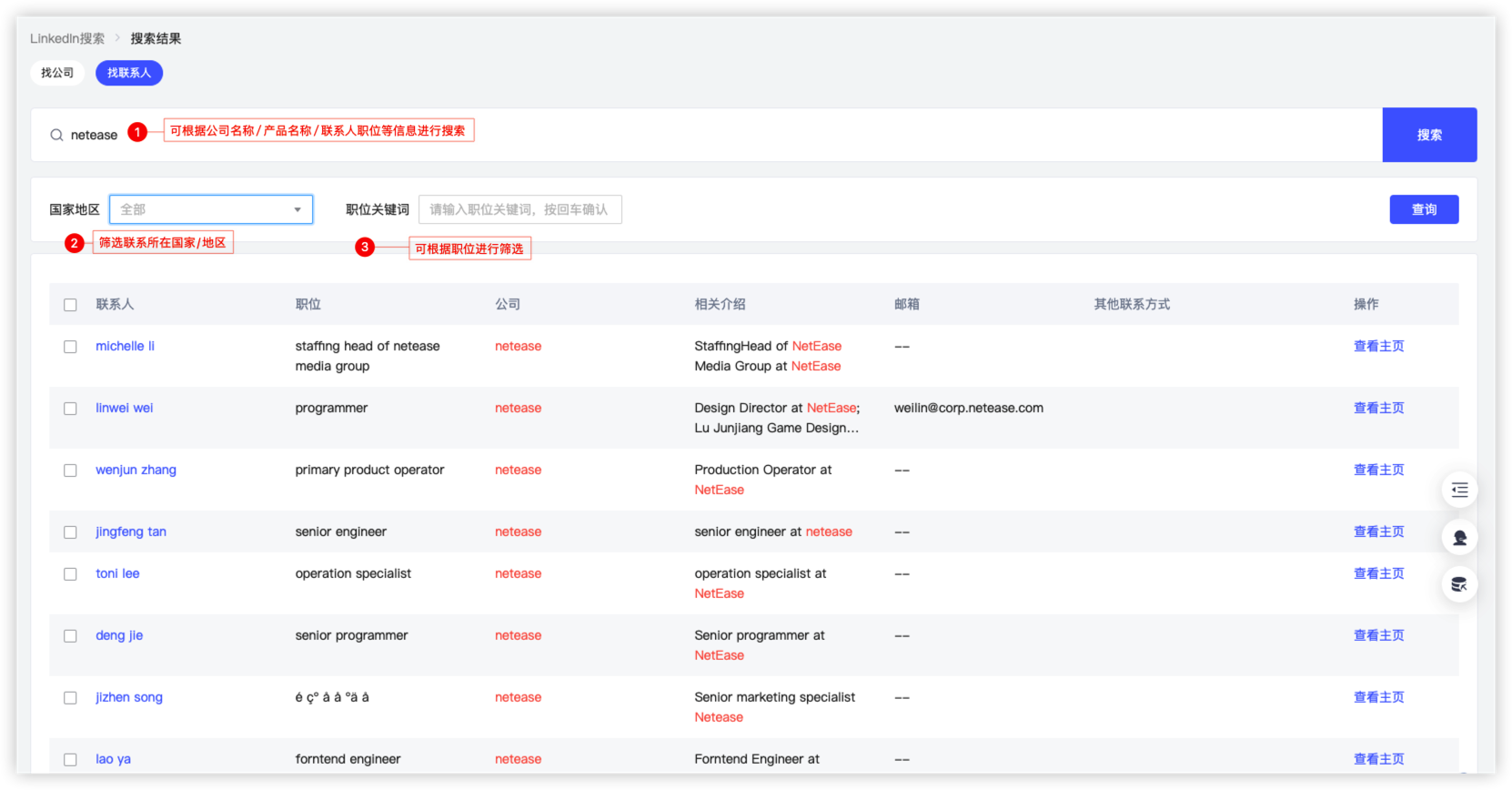The image size is (1512, 790).
Task: Click the 联系人 column header
Action: (115, 304)
